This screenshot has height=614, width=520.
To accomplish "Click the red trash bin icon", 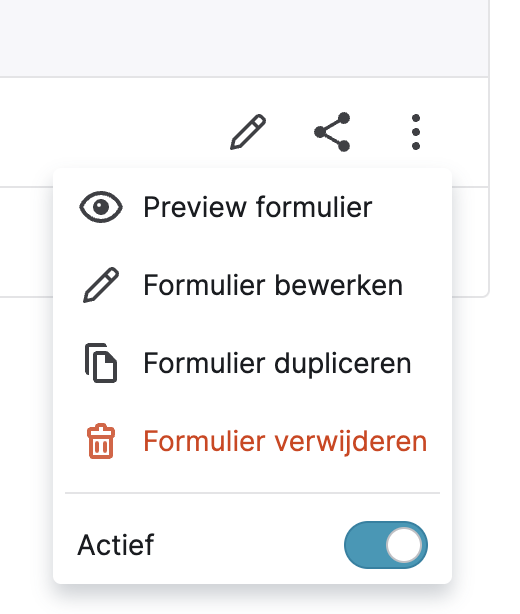I will tap(101, 441).
